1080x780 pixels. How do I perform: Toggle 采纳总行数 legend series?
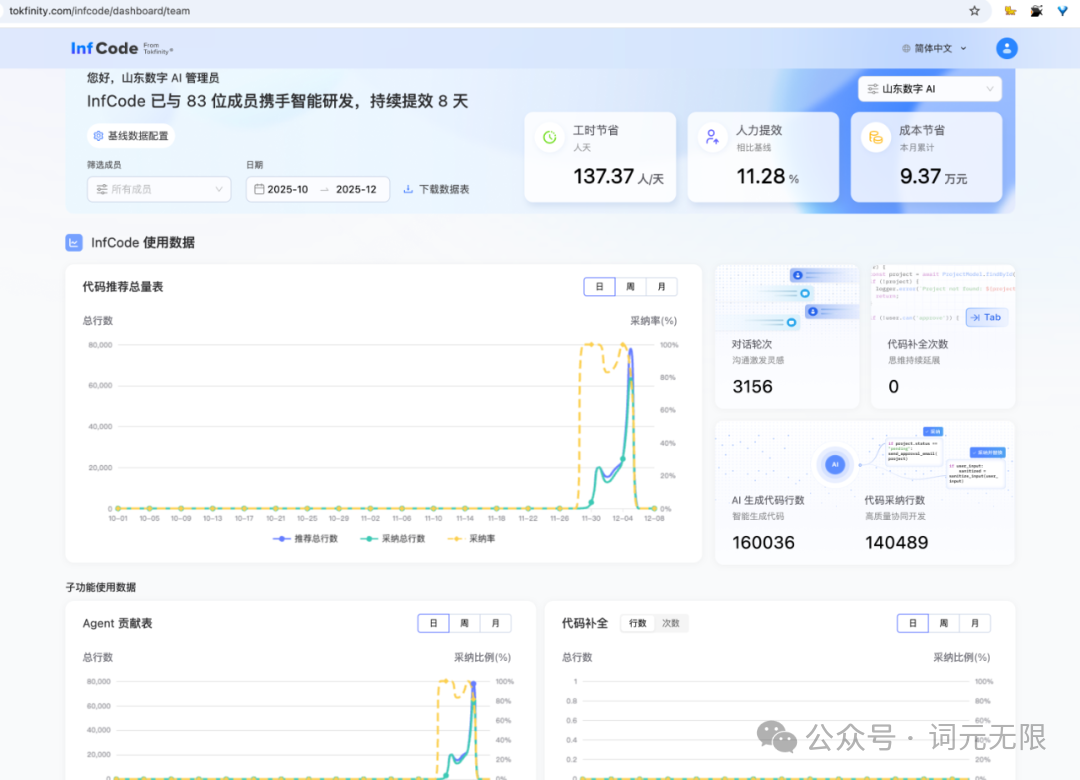(393, 539)
